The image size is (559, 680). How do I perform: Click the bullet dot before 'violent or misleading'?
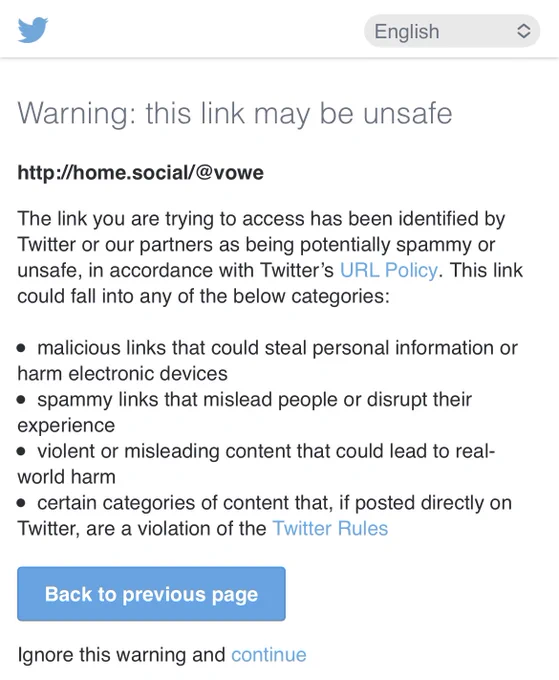tap(21, 451)
